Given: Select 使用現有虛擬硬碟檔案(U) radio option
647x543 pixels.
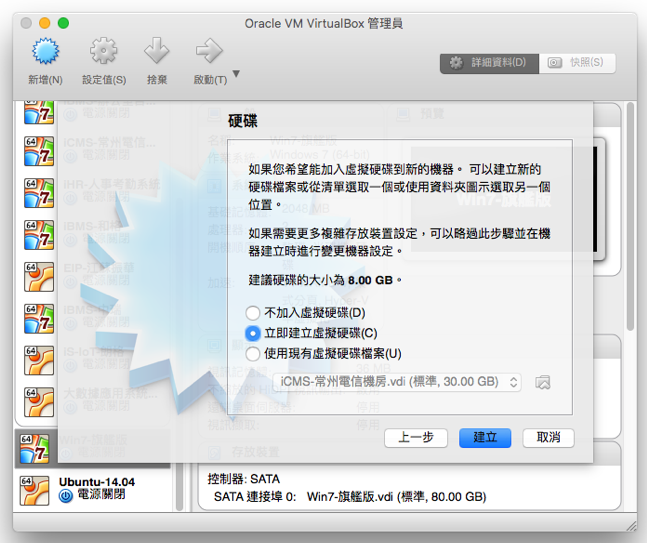Looking at the screenshot, I should [253, 354].
